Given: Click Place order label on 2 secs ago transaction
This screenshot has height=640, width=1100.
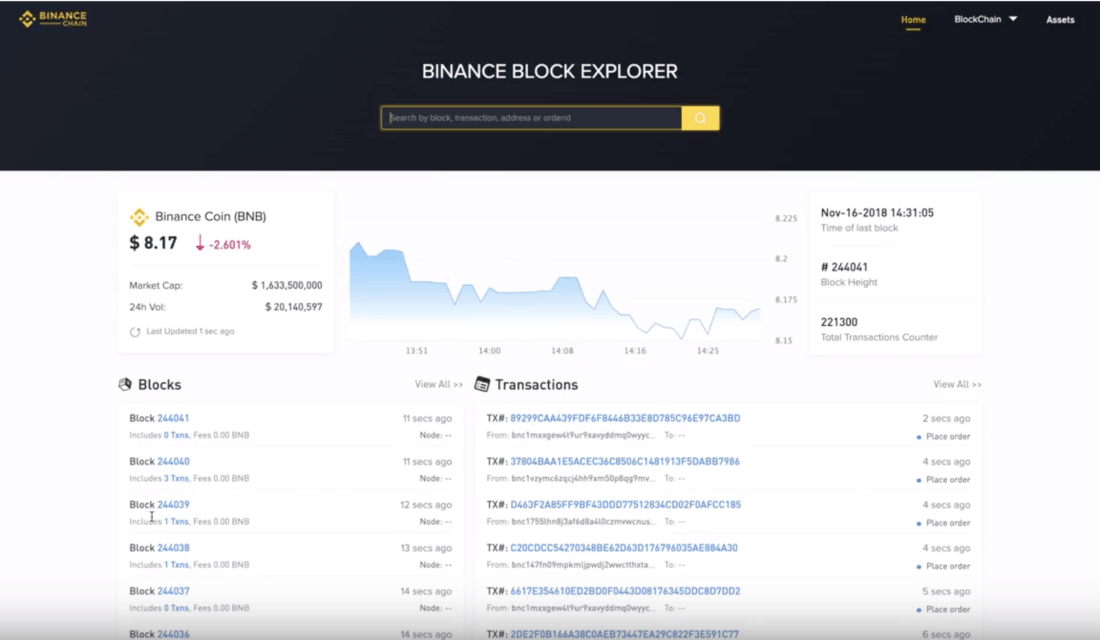Looking at the screenshot, I should [x=948, y=436].
